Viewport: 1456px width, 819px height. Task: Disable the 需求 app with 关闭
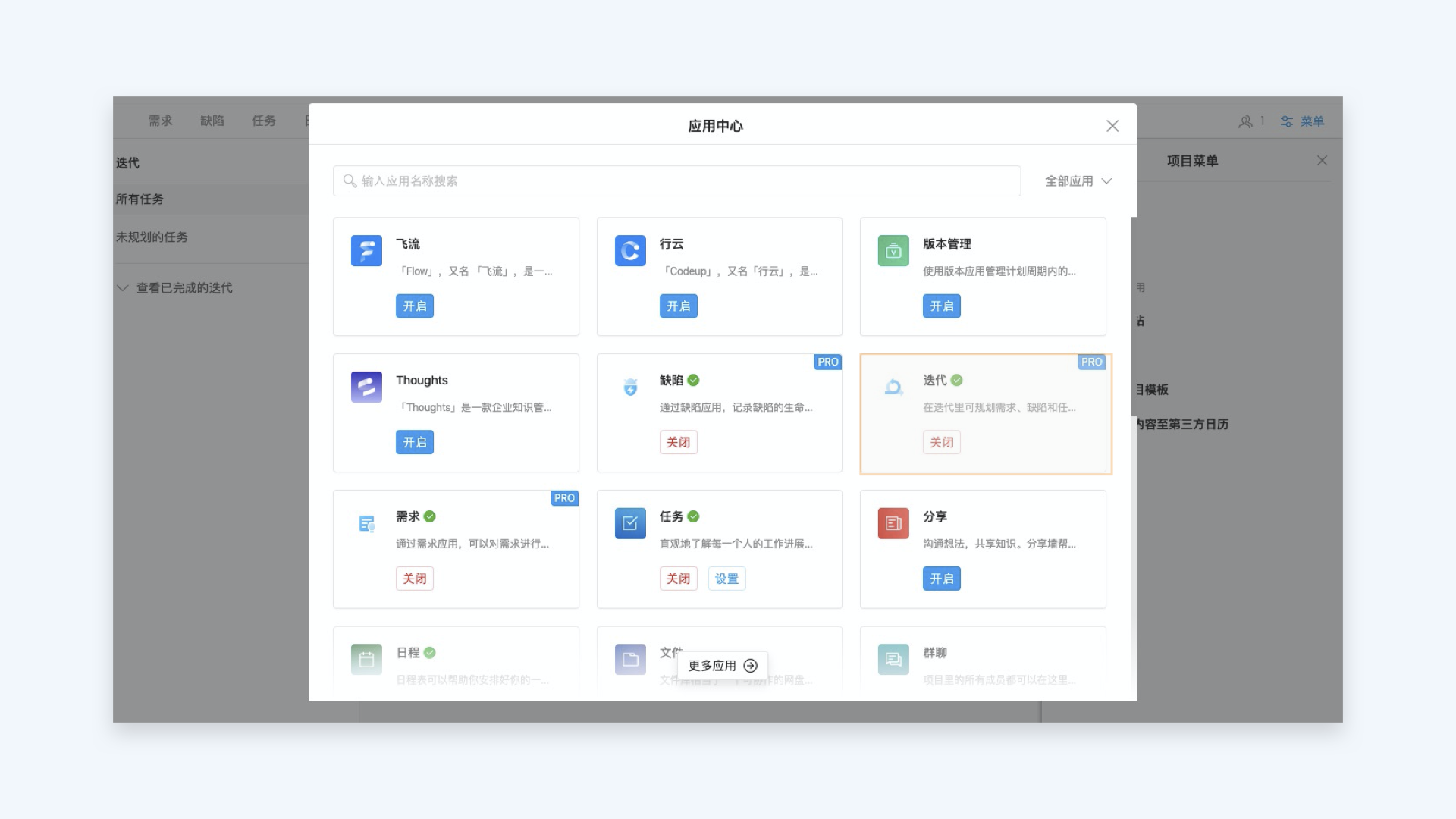415,579
